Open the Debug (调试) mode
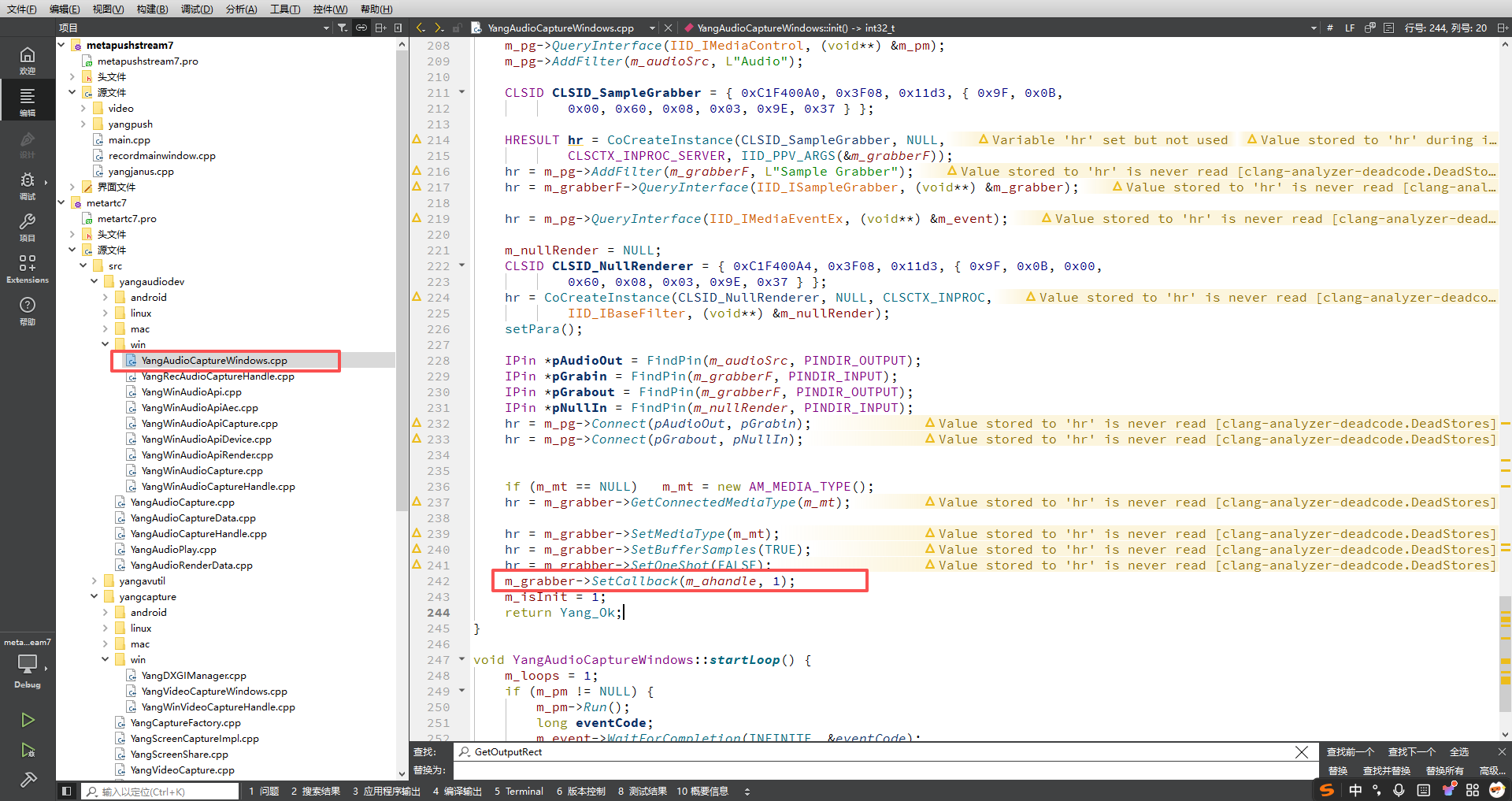Screen dimensions: 1512x801 tap(28, 186)
